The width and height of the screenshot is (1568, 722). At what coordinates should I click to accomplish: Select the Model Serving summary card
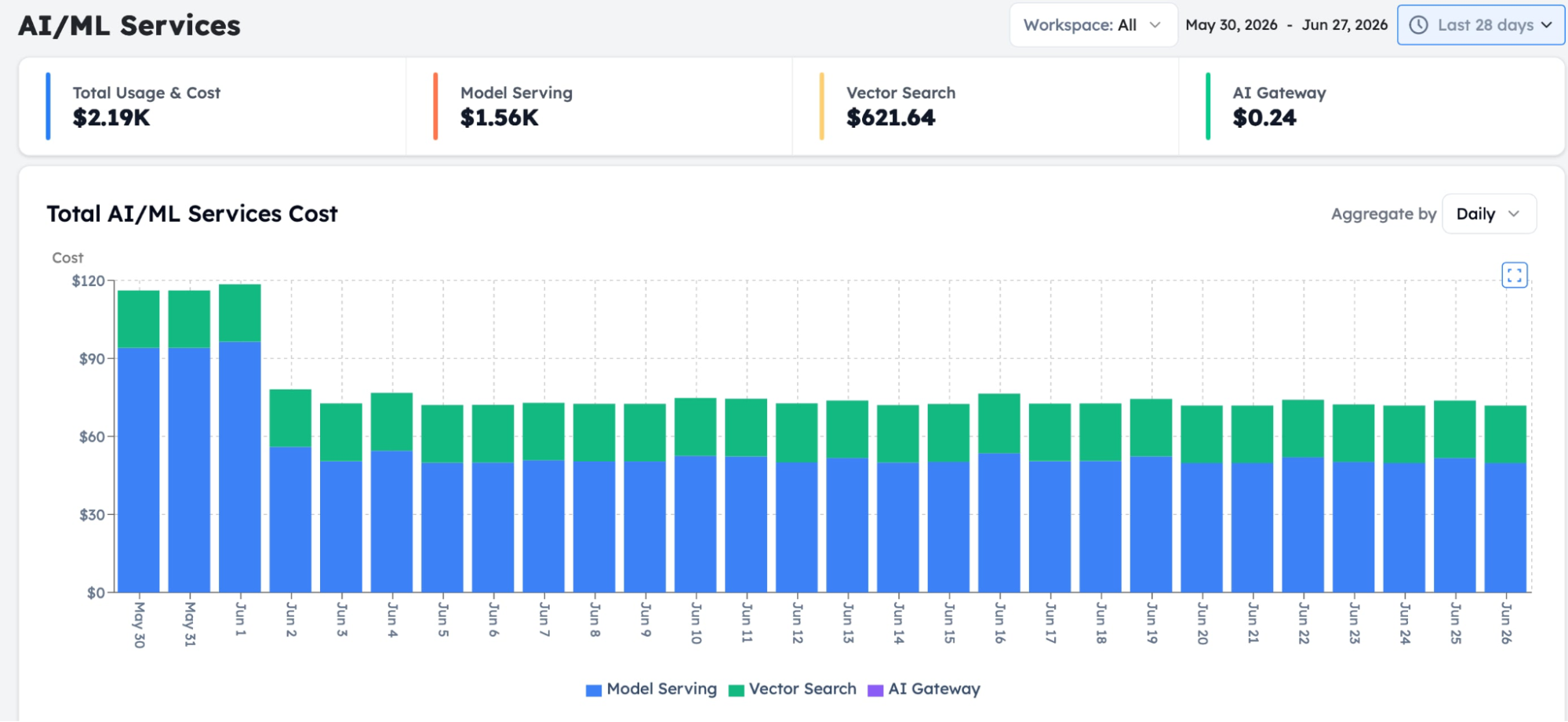click(x=599, y=107)
